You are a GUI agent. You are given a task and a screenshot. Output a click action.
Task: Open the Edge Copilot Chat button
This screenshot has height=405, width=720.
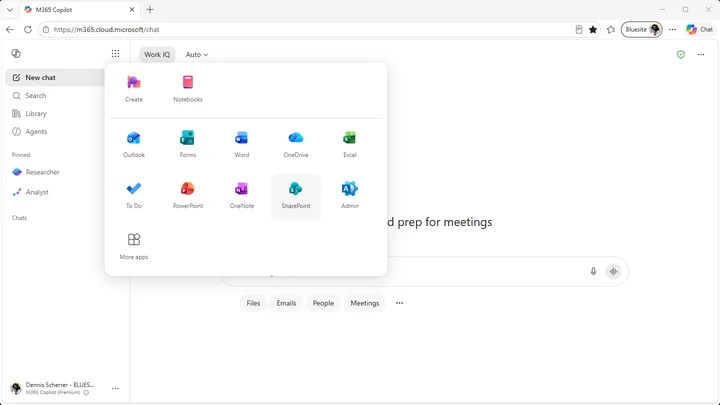click(x=700, y=29)
